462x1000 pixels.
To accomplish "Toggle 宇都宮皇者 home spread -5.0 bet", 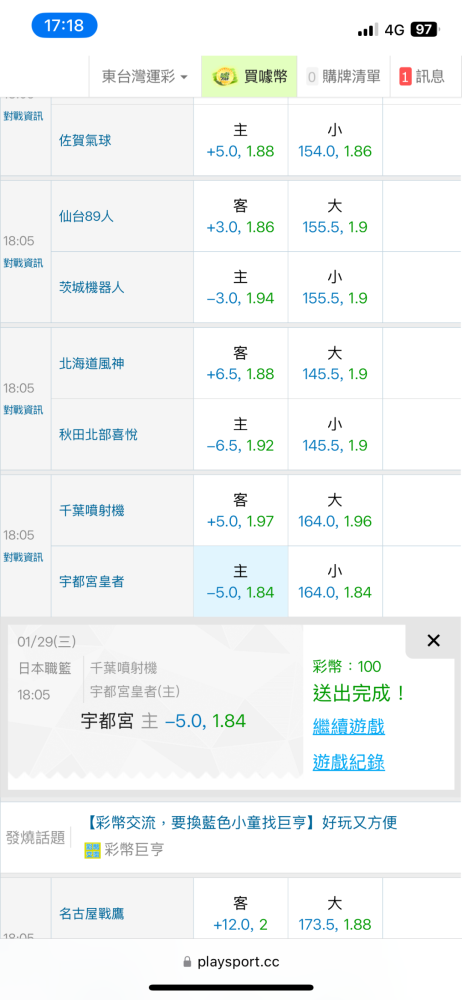I will point(241,581).
